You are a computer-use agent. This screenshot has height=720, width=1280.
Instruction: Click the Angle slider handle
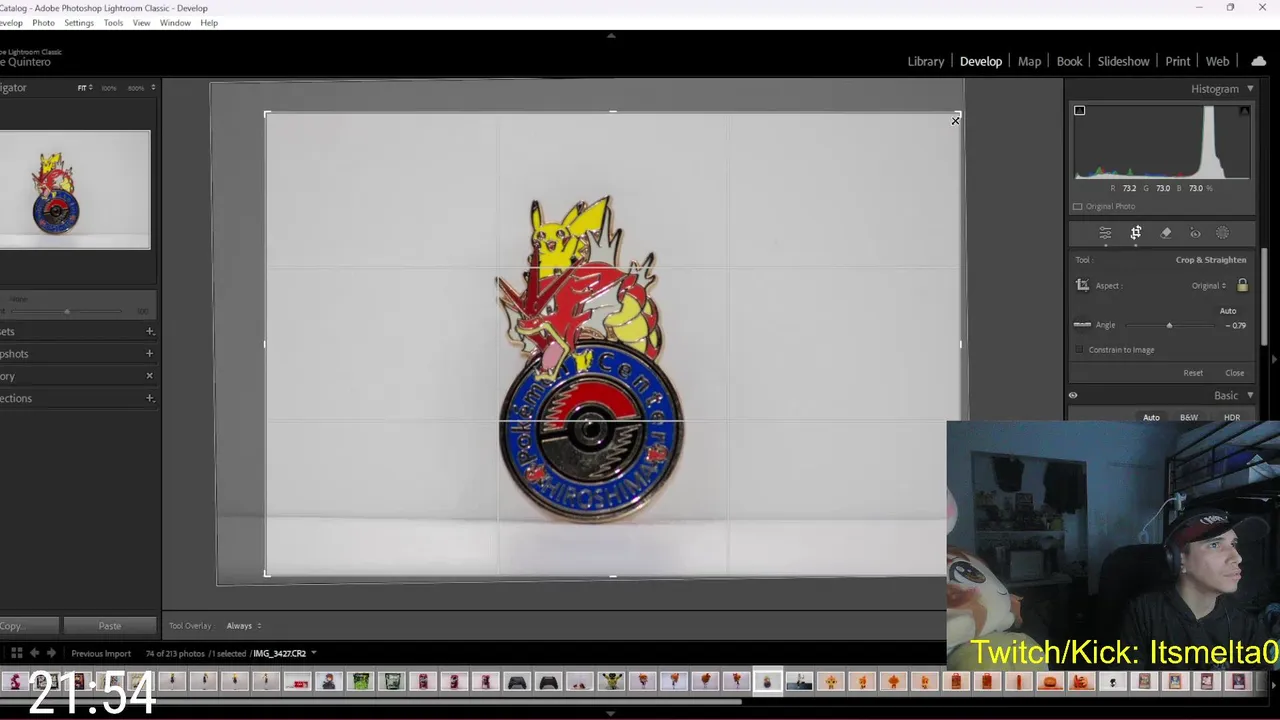tap(1169, 325)
